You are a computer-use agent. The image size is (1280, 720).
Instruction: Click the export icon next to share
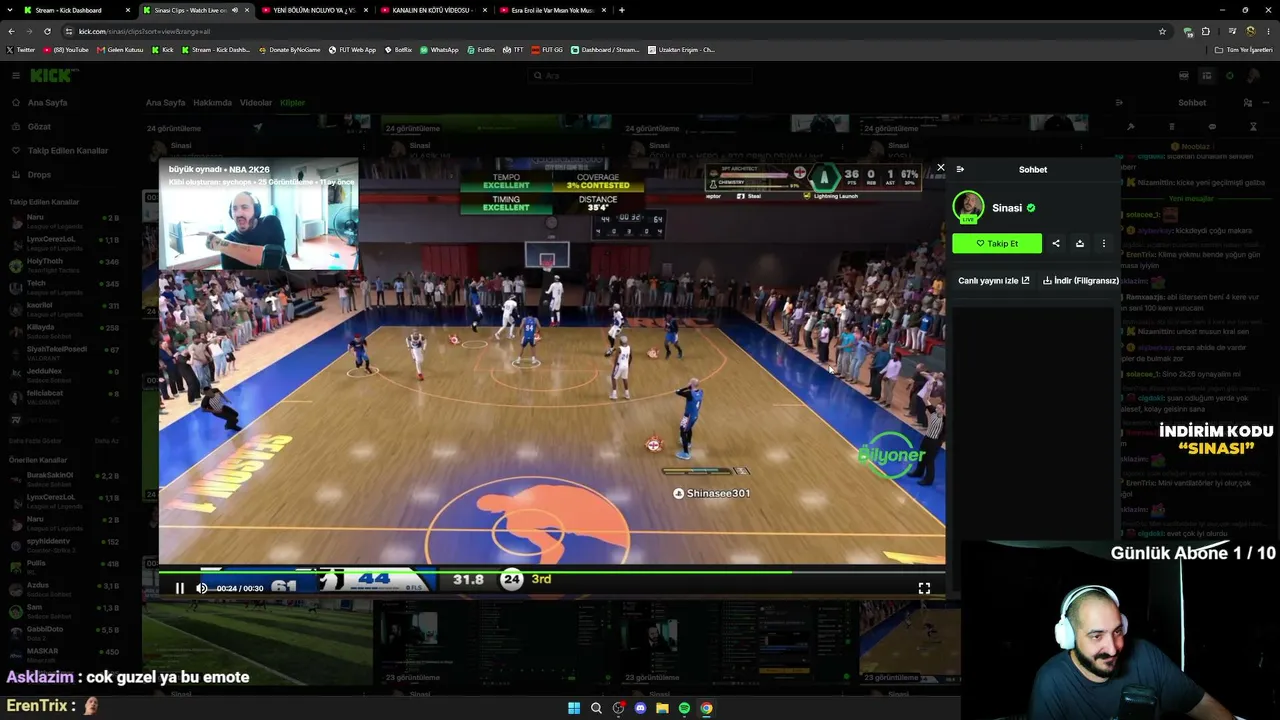coord(1080,243)
